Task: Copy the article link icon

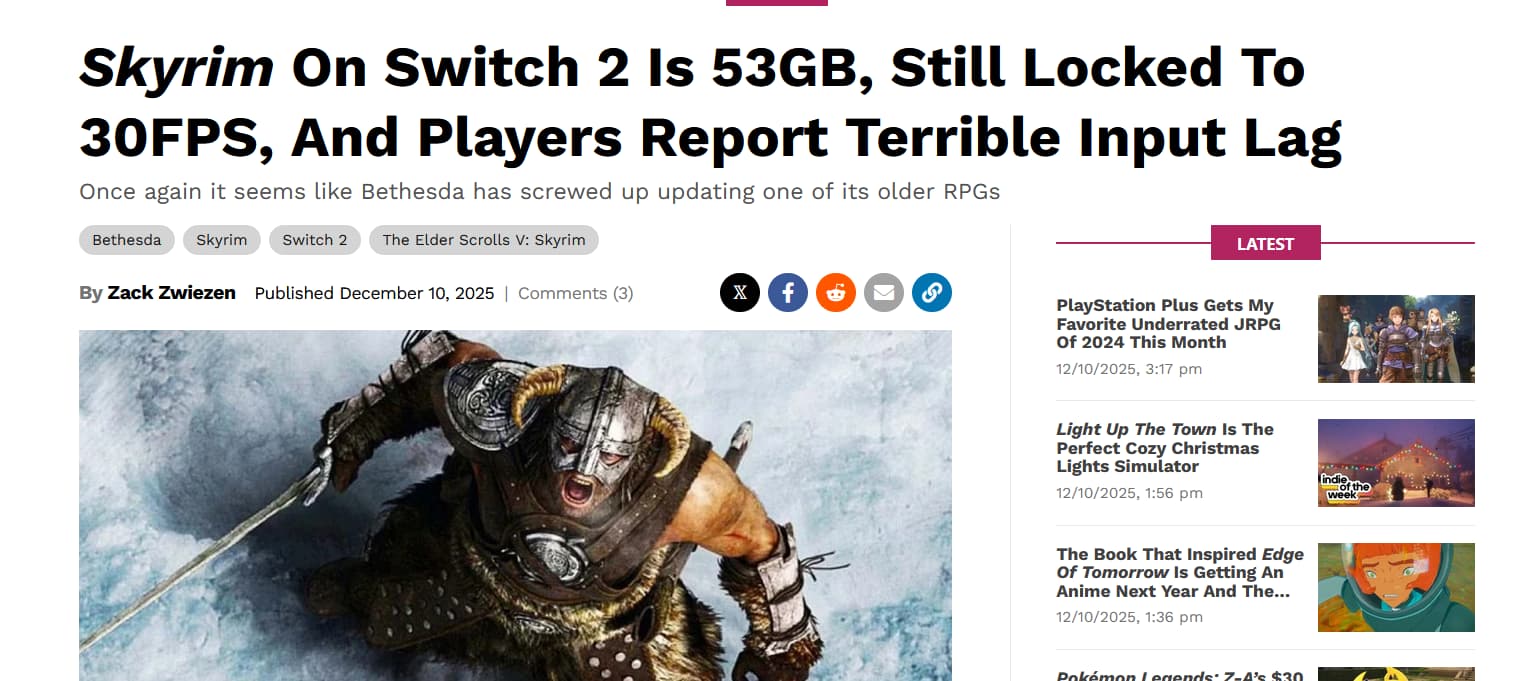Action: 932,293
